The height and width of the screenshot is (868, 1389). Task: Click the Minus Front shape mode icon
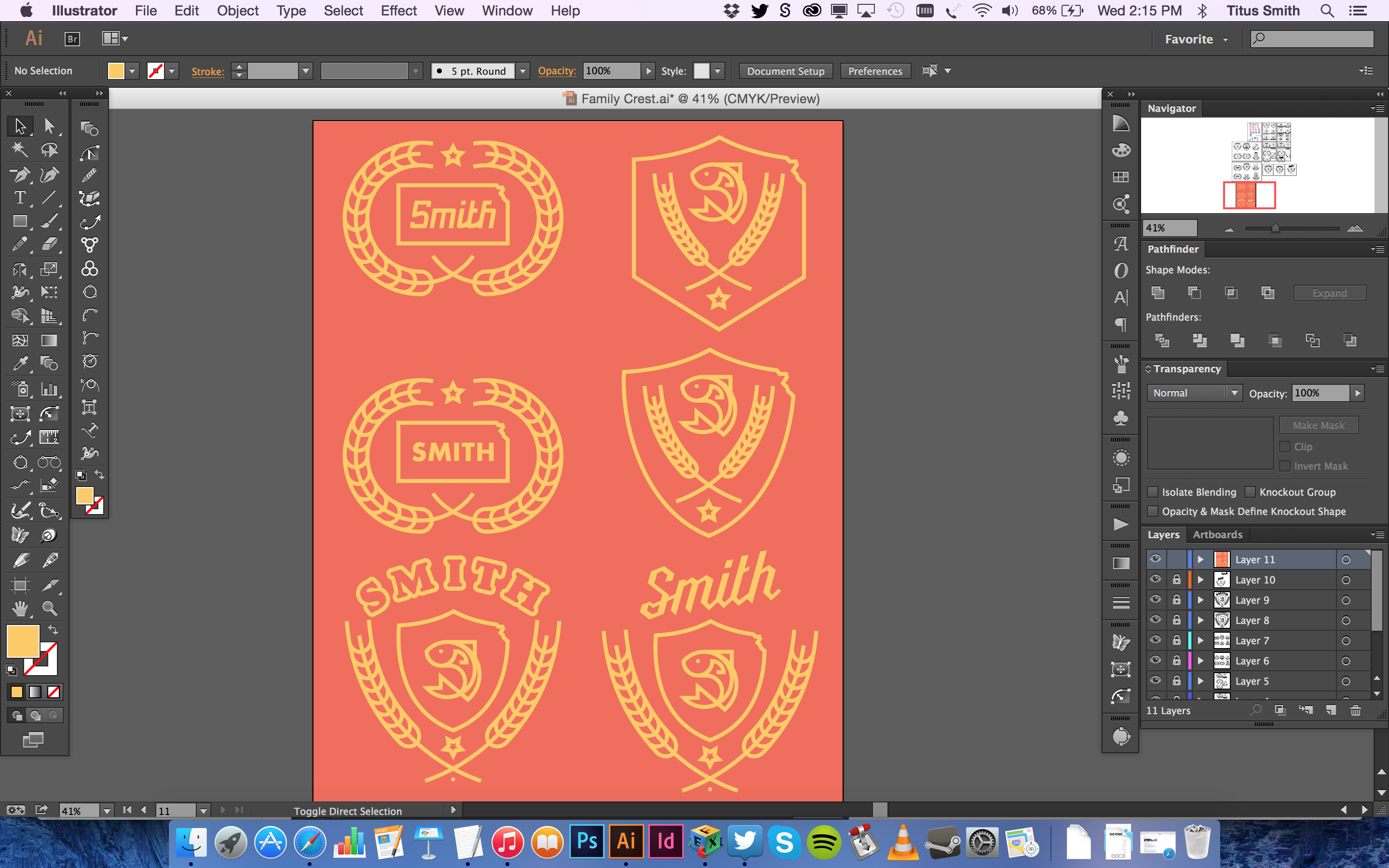tap(1195, 293)
